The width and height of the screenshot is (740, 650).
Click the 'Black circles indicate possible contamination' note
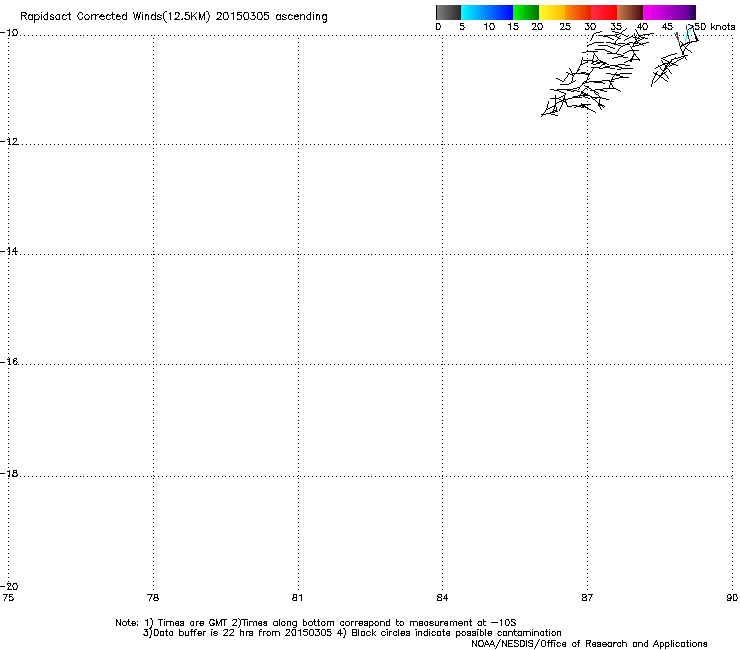pyautogui.click(x=456, y=633)
